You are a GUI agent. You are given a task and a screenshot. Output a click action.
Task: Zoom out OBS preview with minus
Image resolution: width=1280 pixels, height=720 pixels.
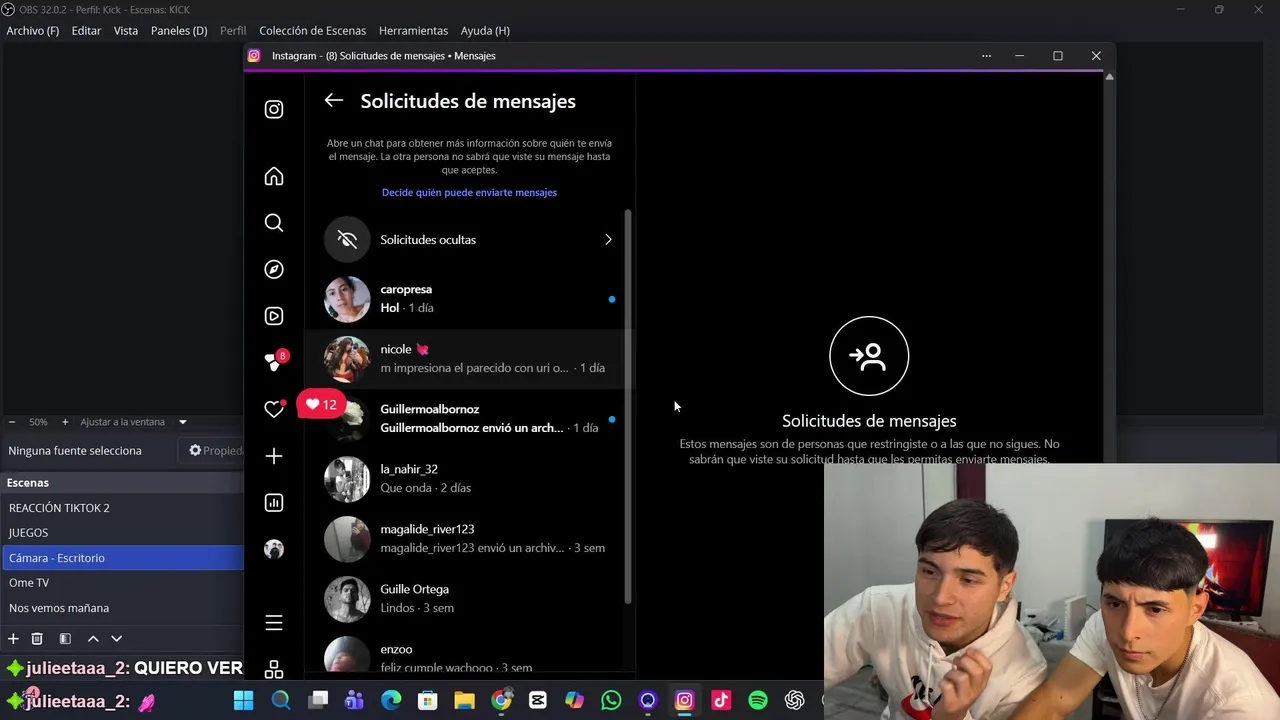coord(11,422)
